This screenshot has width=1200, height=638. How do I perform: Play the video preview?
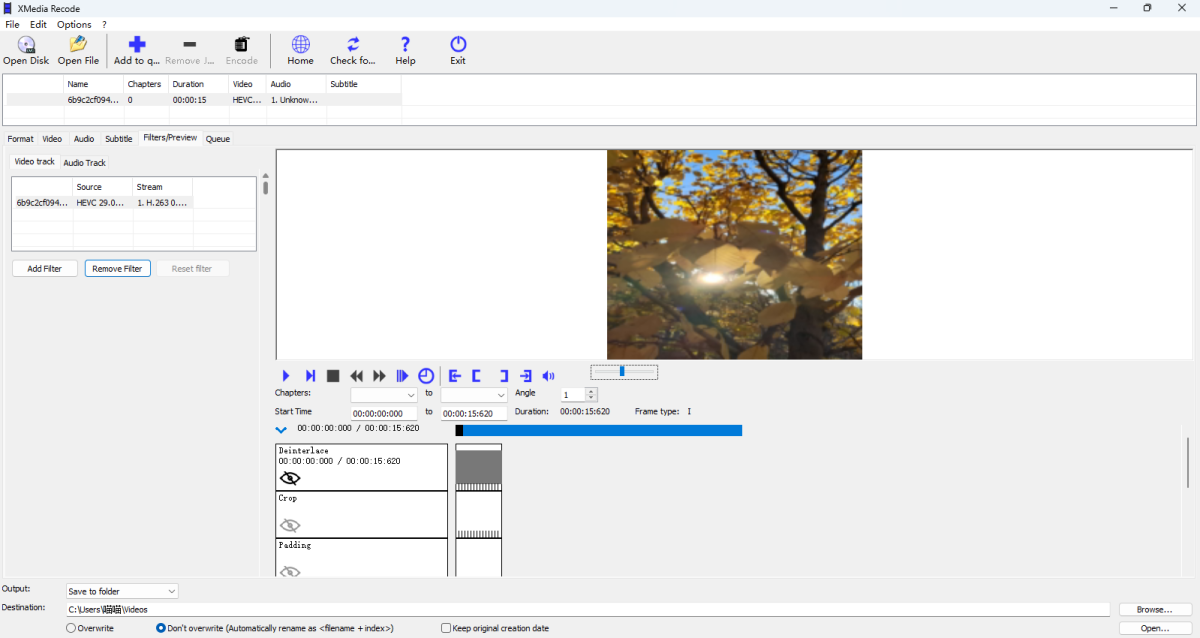[x=286, y=375]
